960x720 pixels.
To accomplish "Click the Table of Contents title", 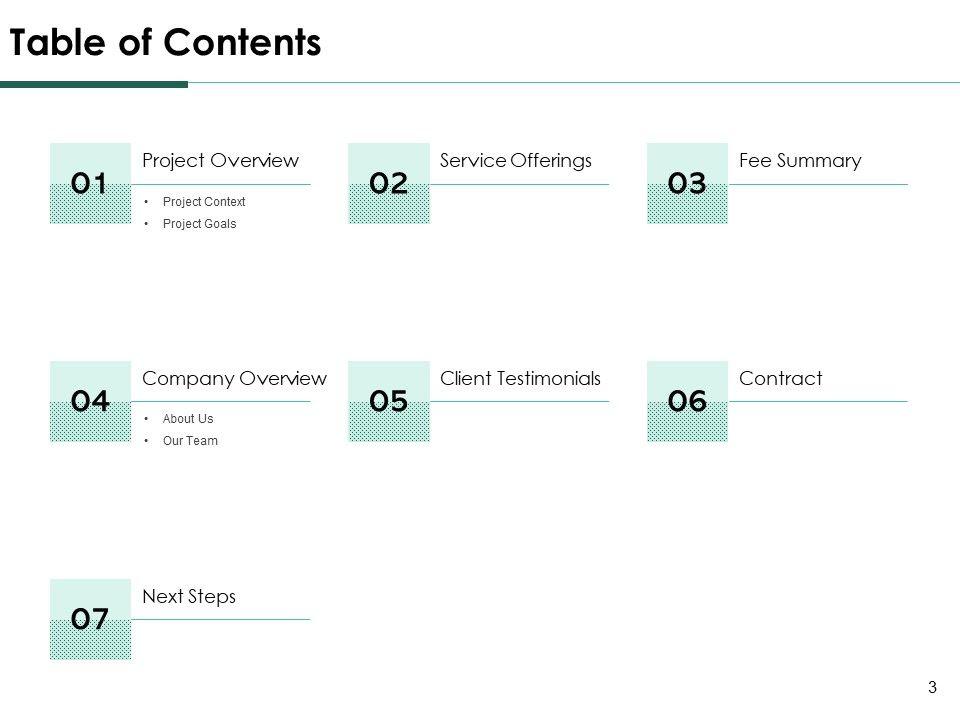I will click(x=165, y=43).
